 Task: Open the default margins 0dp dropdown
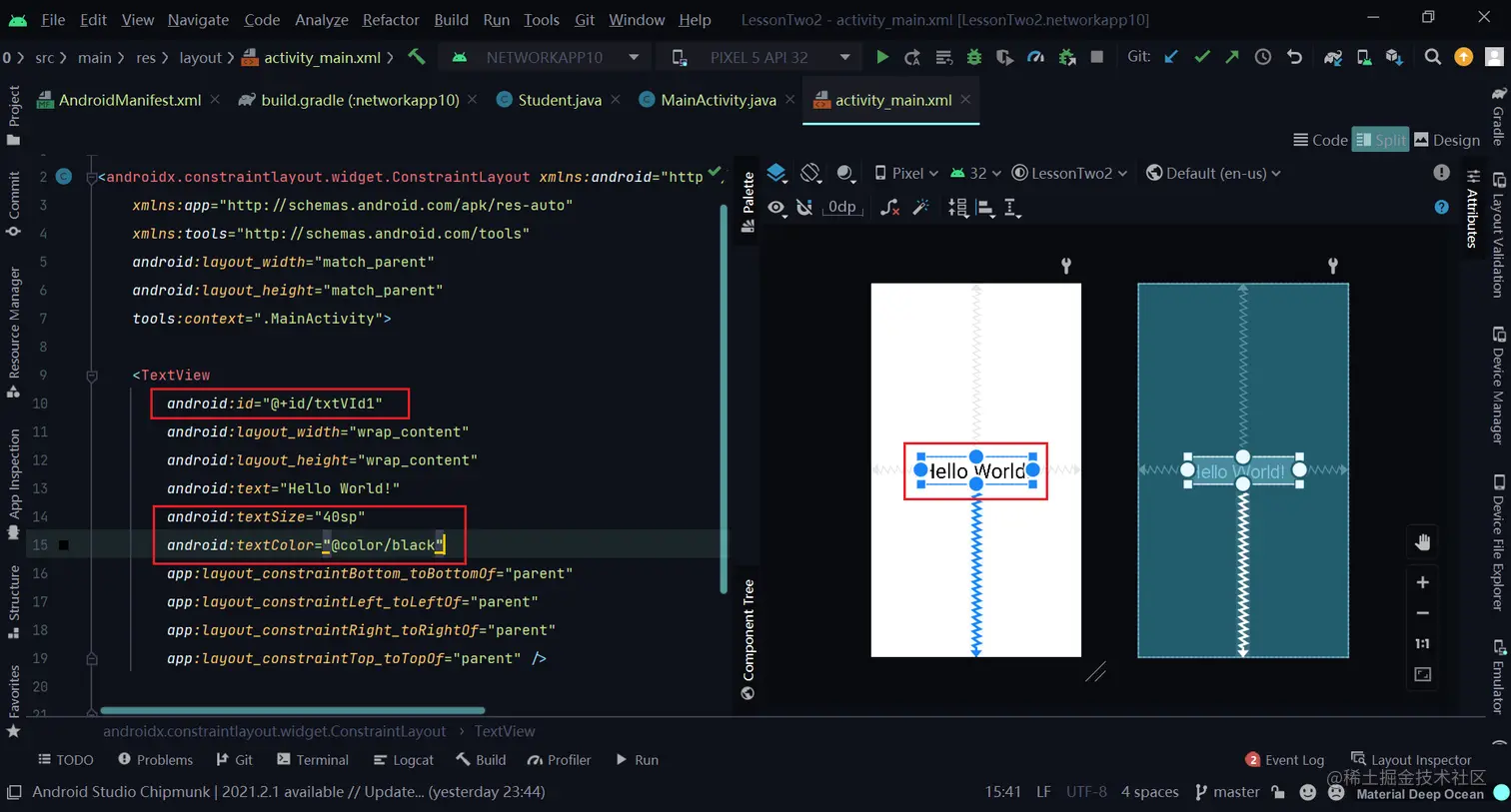842,208
